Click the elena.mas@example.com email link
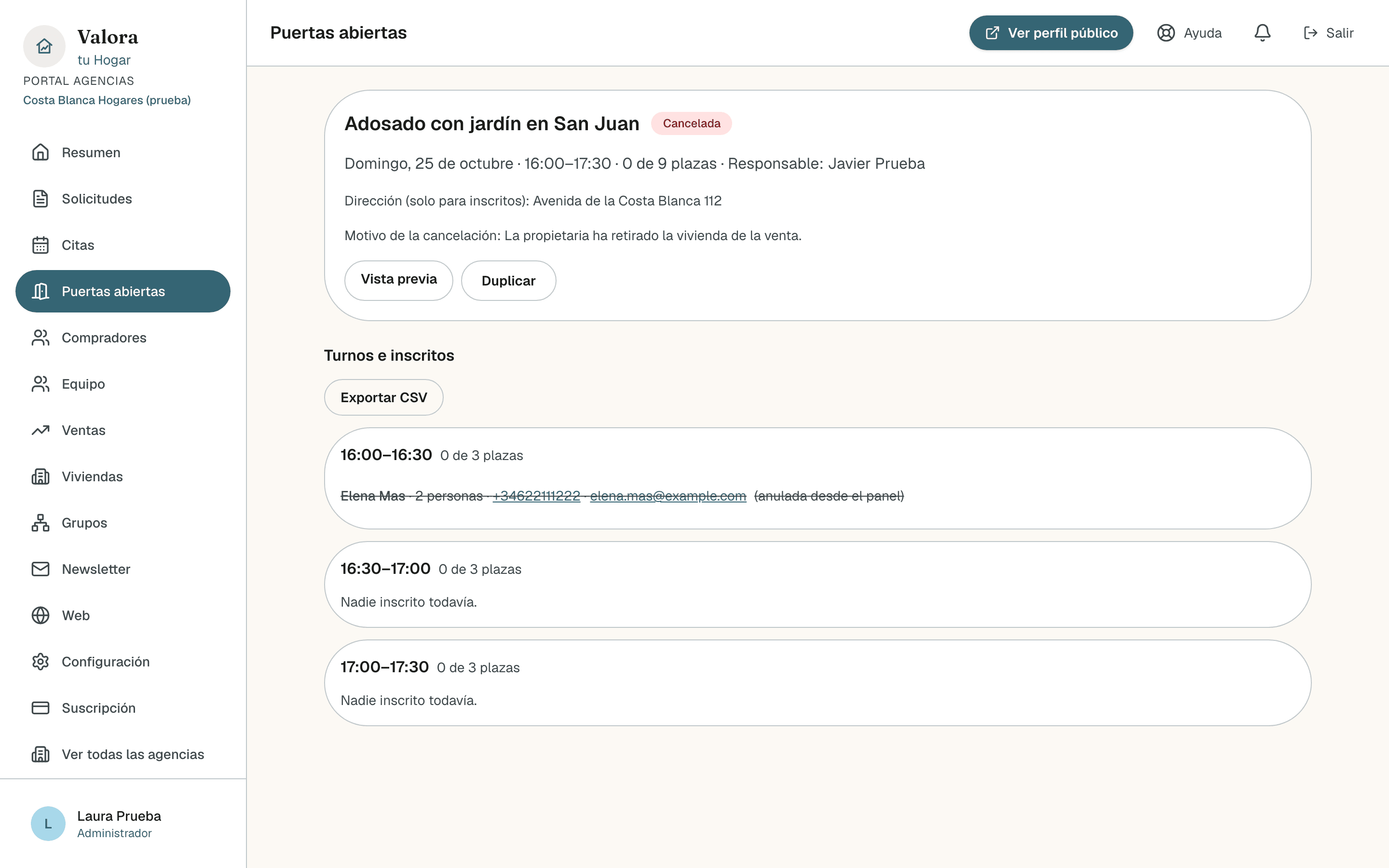Image resolution: width=1389 pixels, height=868 pixels. (x=668, y=496)
